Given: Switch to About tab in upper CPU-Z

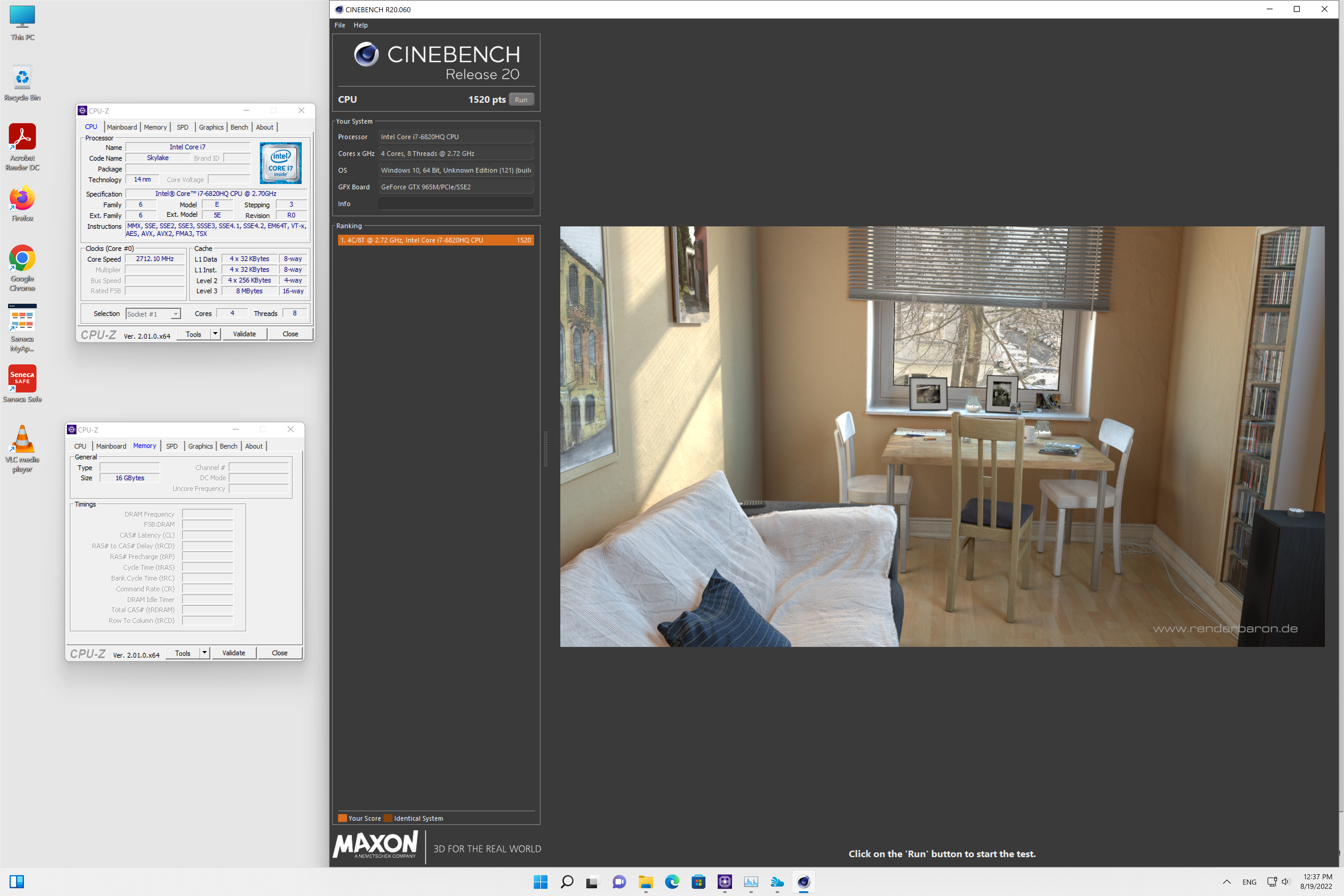Looking at the screenshot, I should [x=265, y=127].
